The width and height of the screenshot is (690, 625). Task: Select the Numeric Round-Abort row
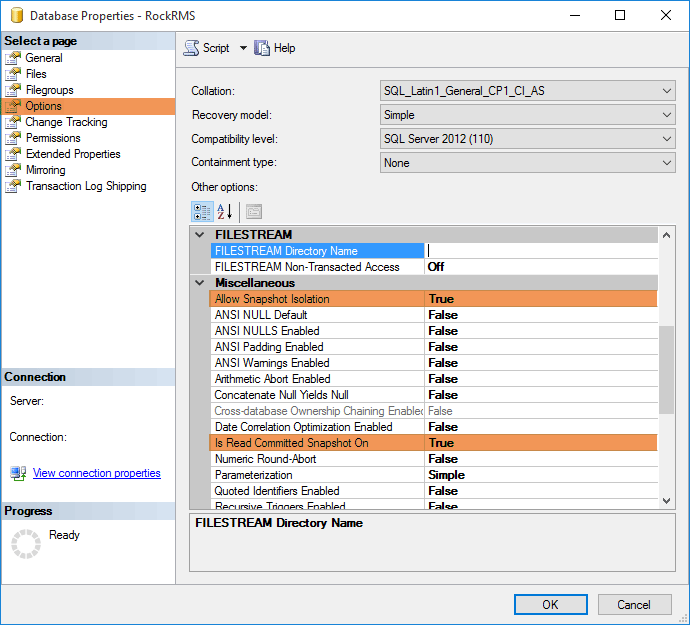434,459
